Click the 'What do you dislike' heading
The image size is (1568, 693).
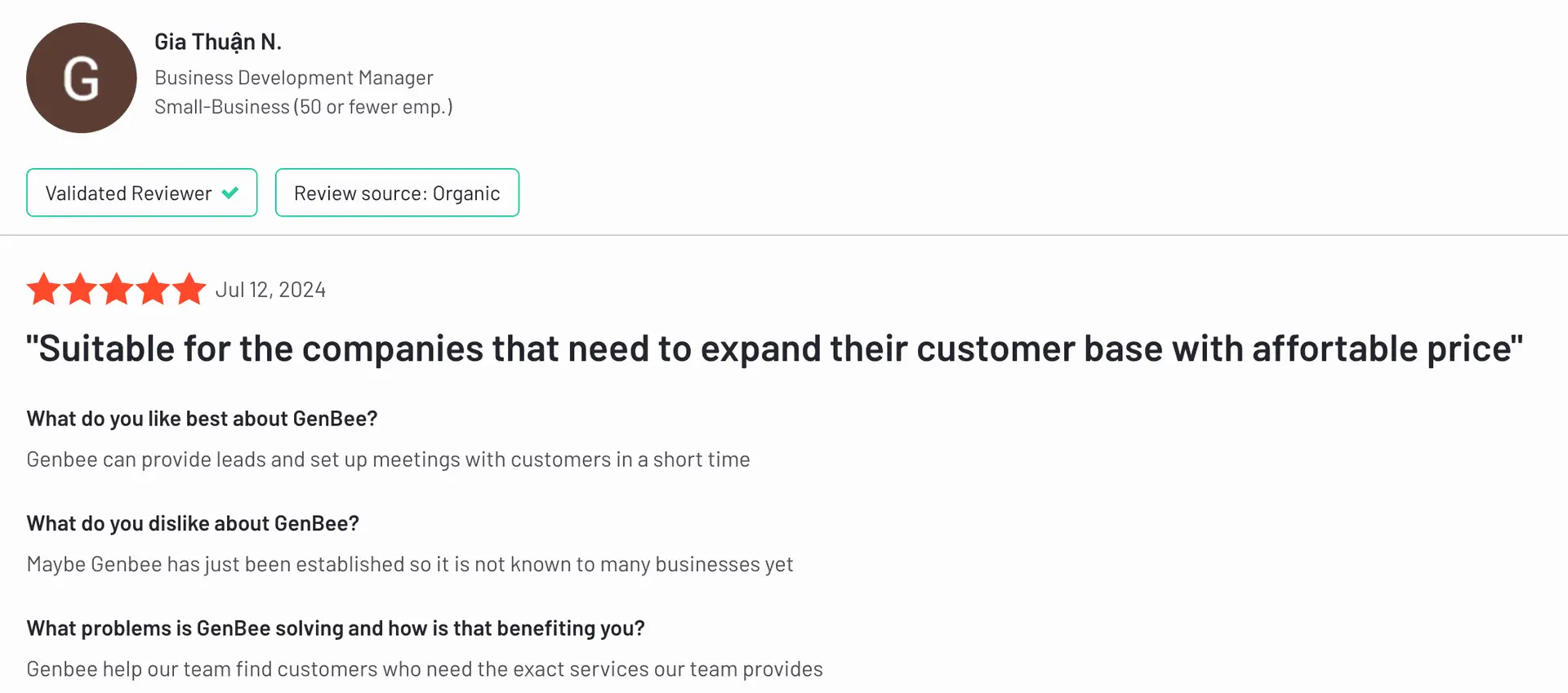(193, 523)
